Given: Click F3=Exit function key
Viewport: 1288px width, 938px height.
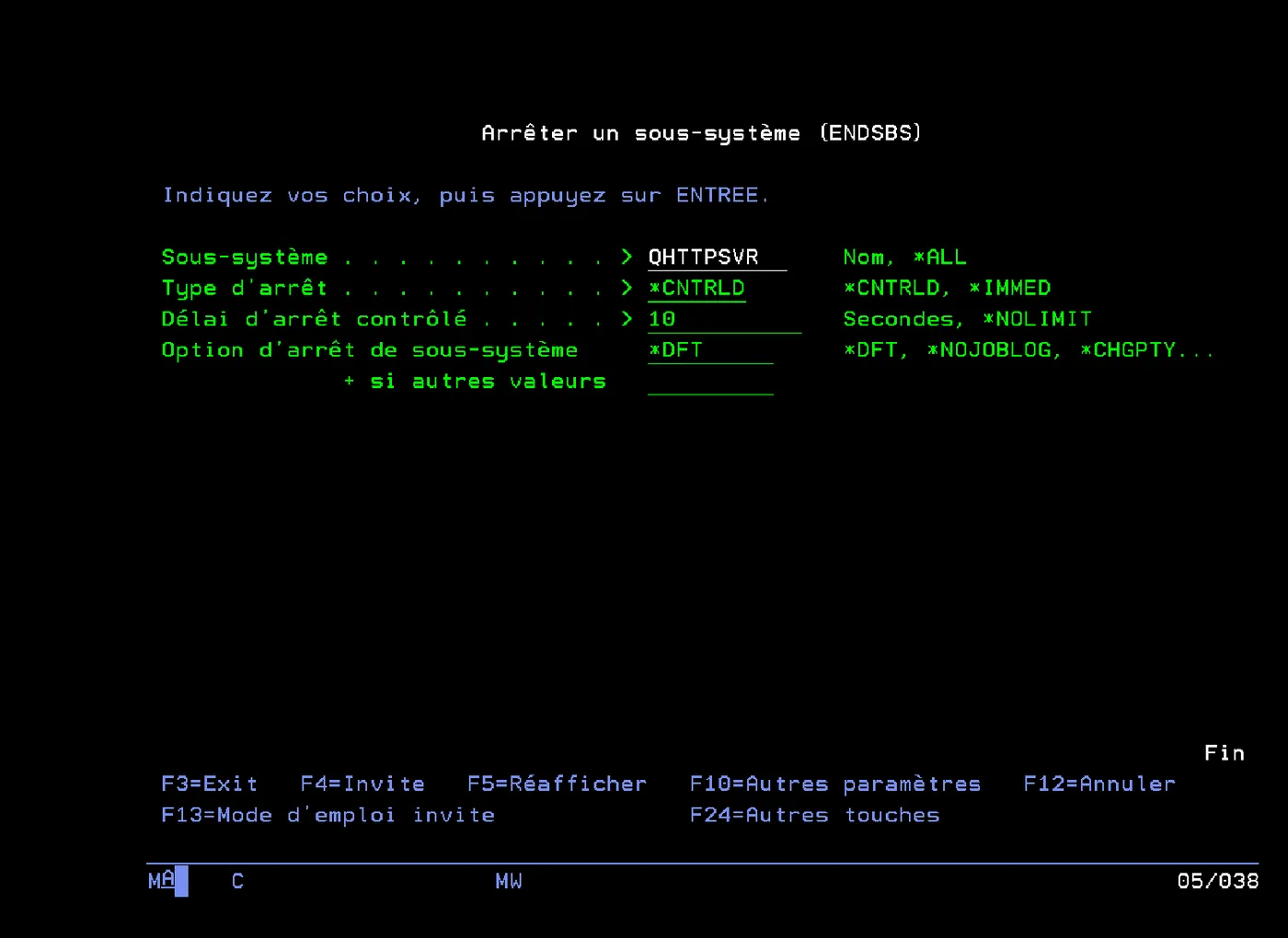Looking at the screenshot, I should coord(210,784).
